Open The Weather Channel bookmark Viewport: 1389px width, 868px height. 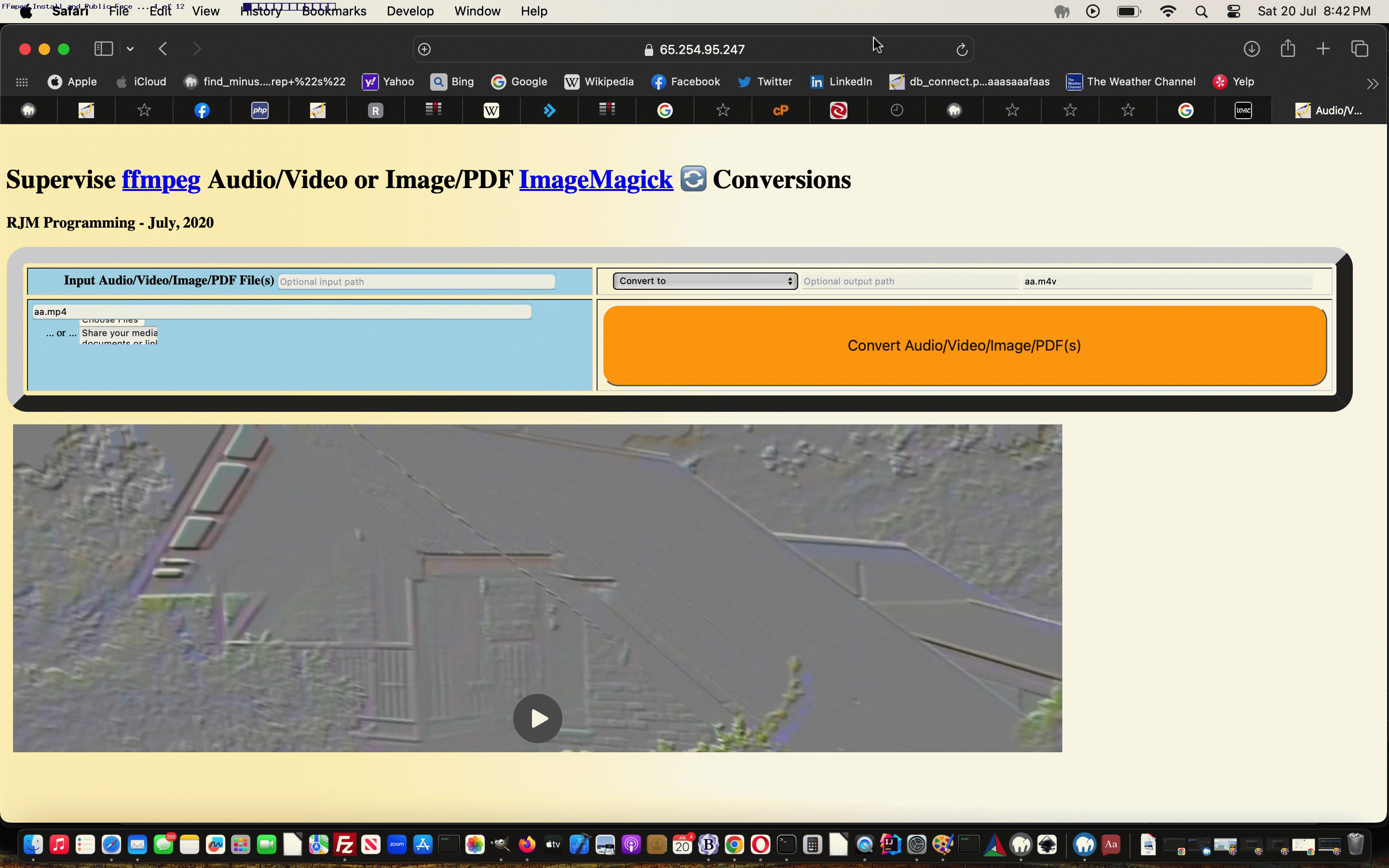[1130, 81]
